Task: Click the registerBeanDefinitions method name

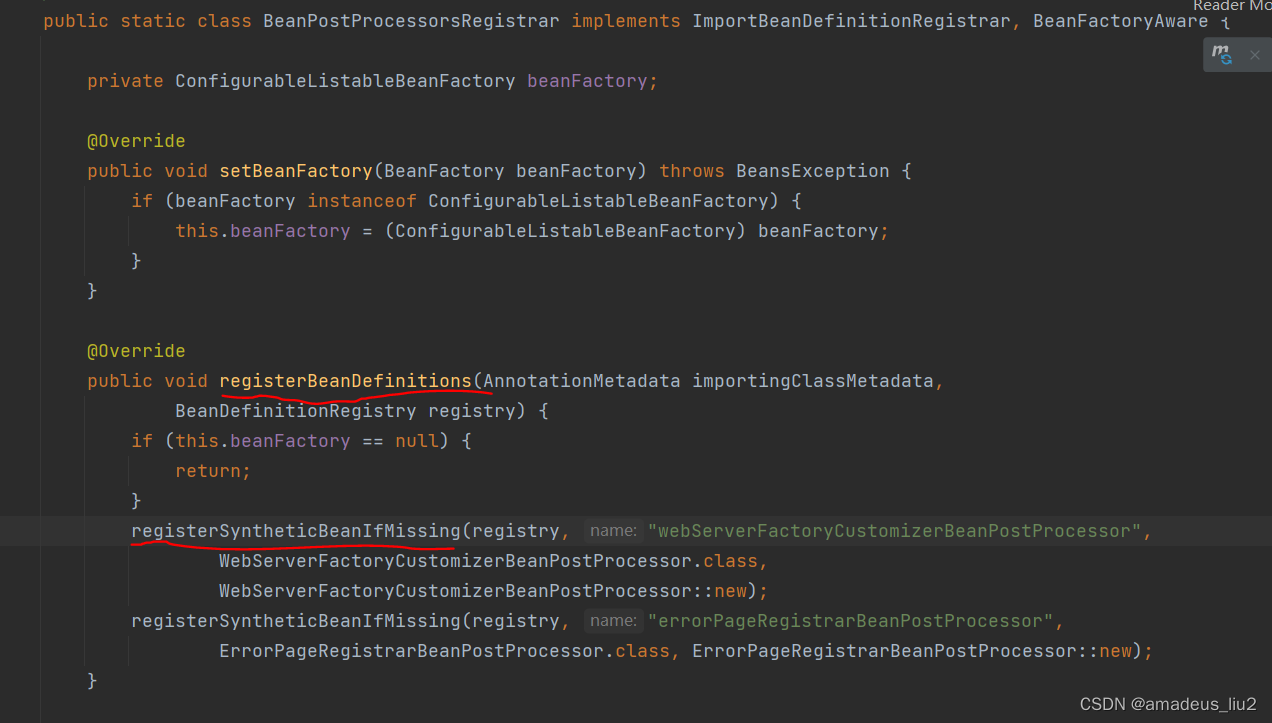Action: 345,381
